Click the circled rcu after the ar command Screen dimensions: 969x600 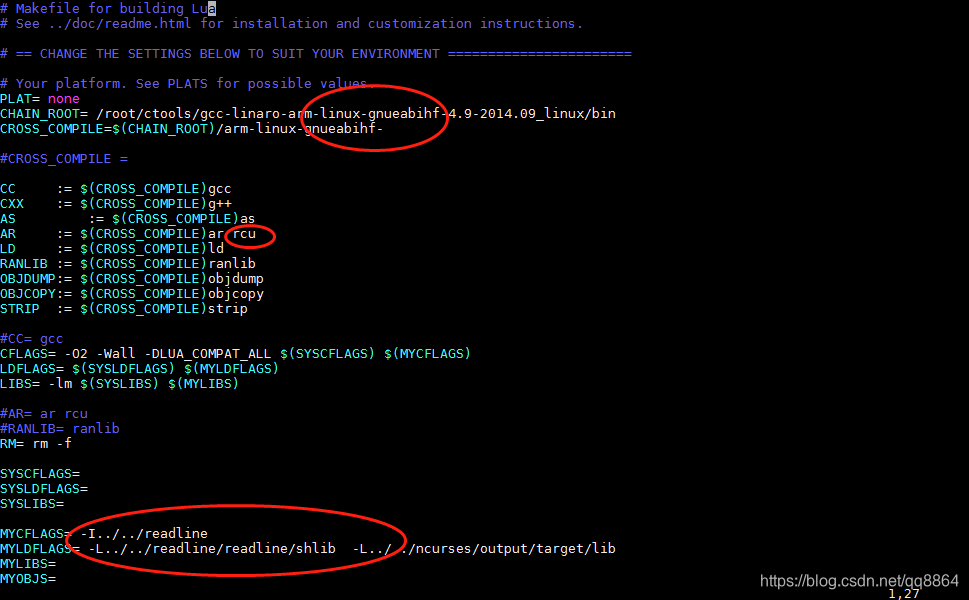click(x=248, y=234)
